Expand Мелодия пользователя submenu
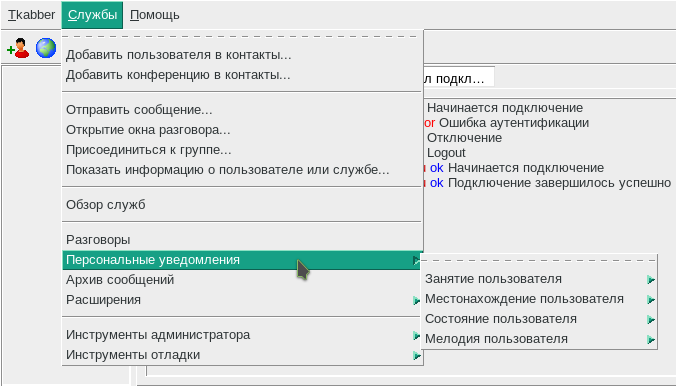This screenshot has height=386, width=676. pyautogui.click(x=539, y=339)
